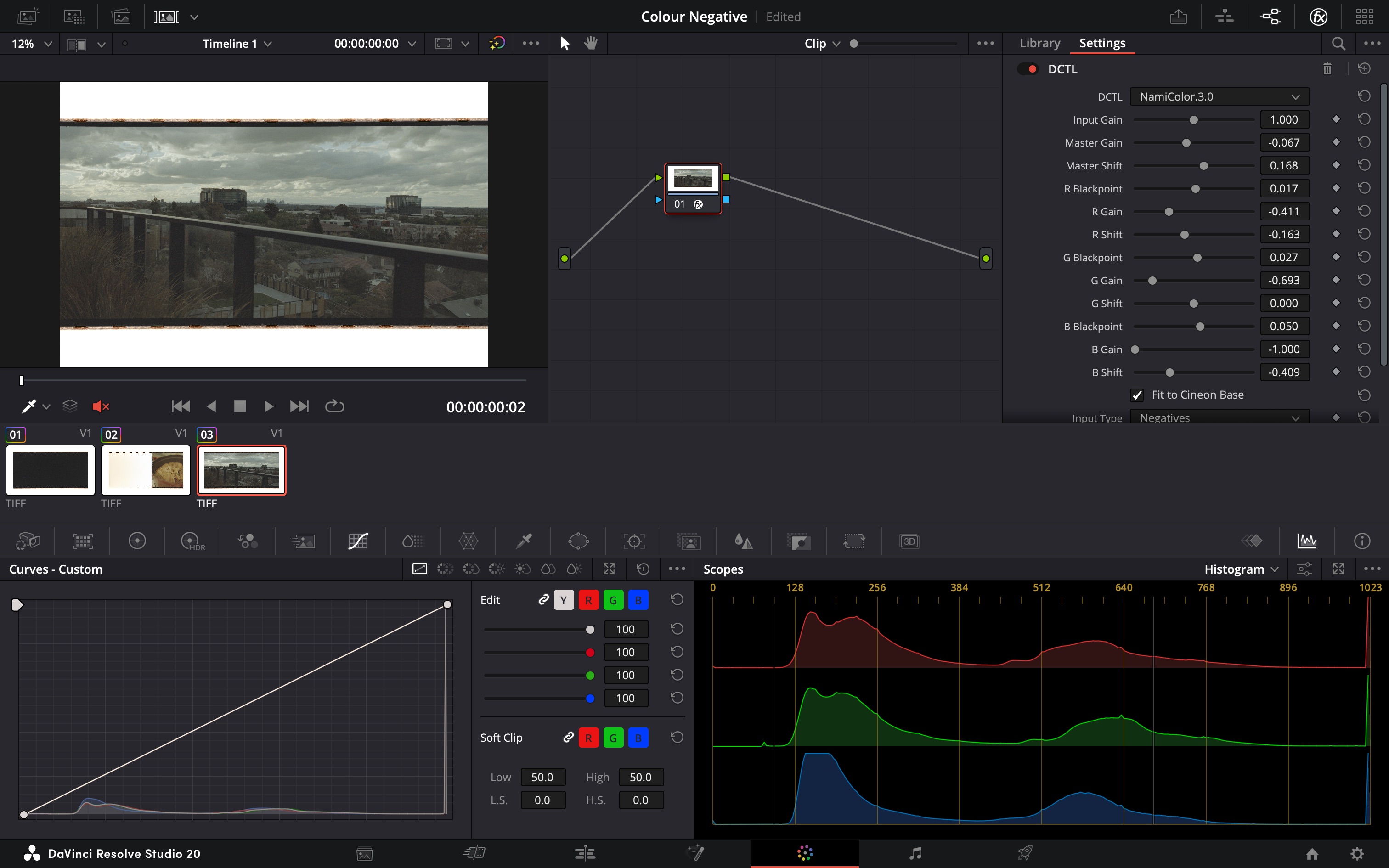Image resolution: width=1389 pixels, height=868 pixels.
Task: Select the Settings tab
Action: click(1102, 43)
